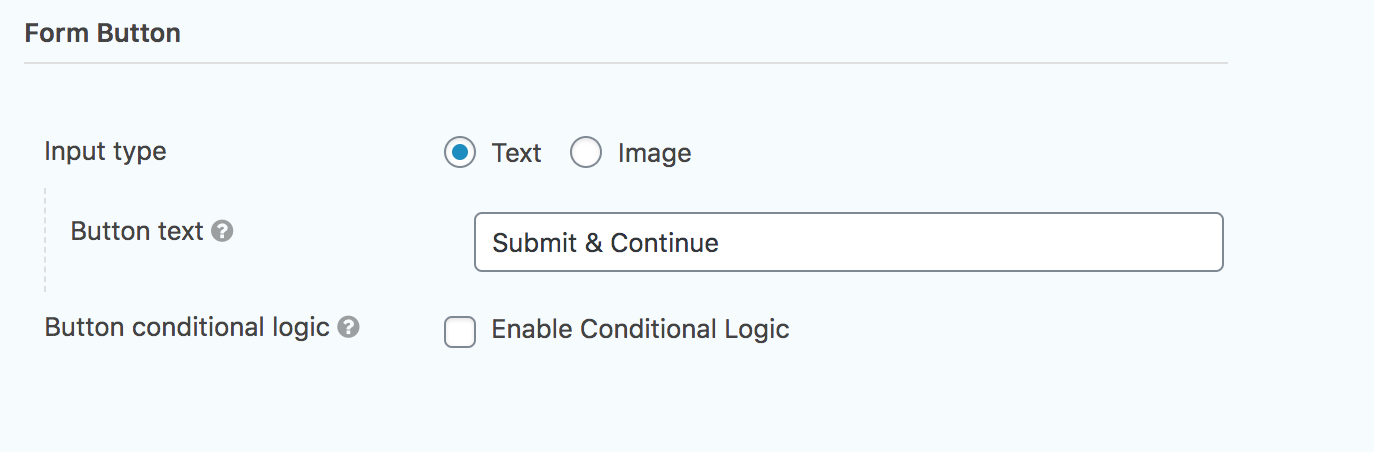Click the "Text" radio option label
The height and width of the screenshot is (452, 1374).
point(516,153)
